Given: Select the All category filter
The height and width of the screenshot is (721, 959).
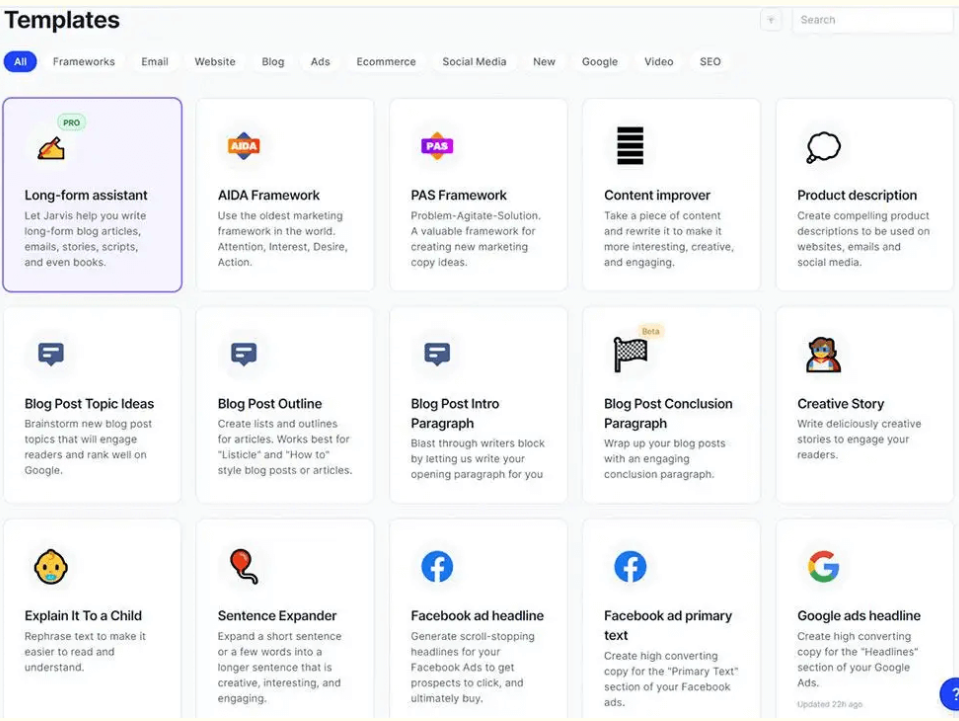Looking at the screenshot, I should pos(20,62).
